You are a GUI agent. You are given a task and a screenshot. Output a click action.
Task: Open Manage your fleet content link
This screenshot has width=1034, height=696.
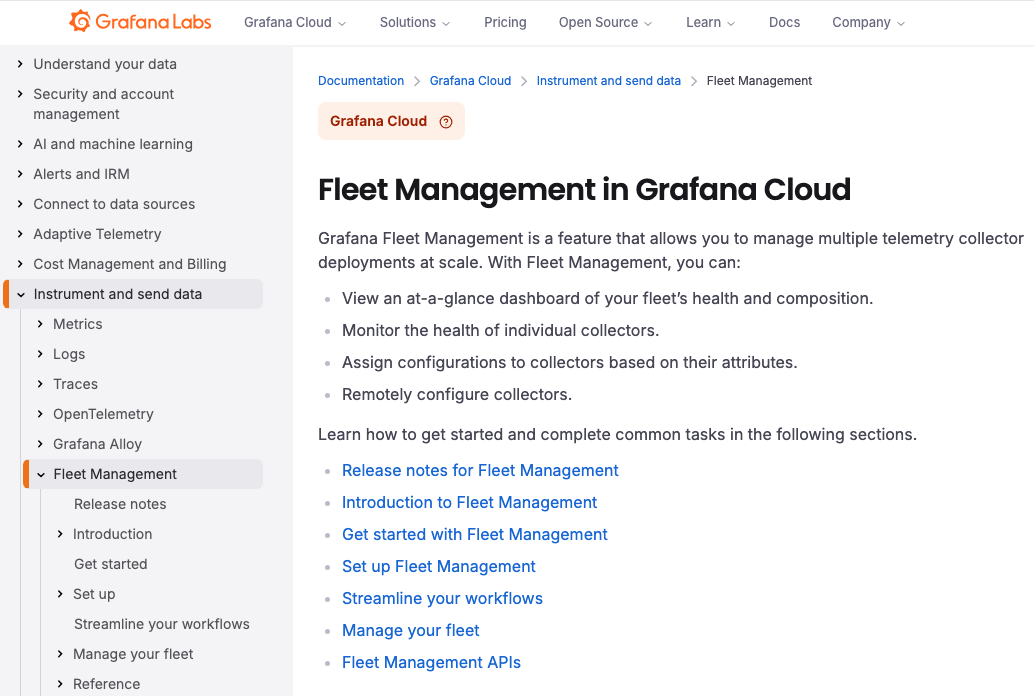pos(410,631)
